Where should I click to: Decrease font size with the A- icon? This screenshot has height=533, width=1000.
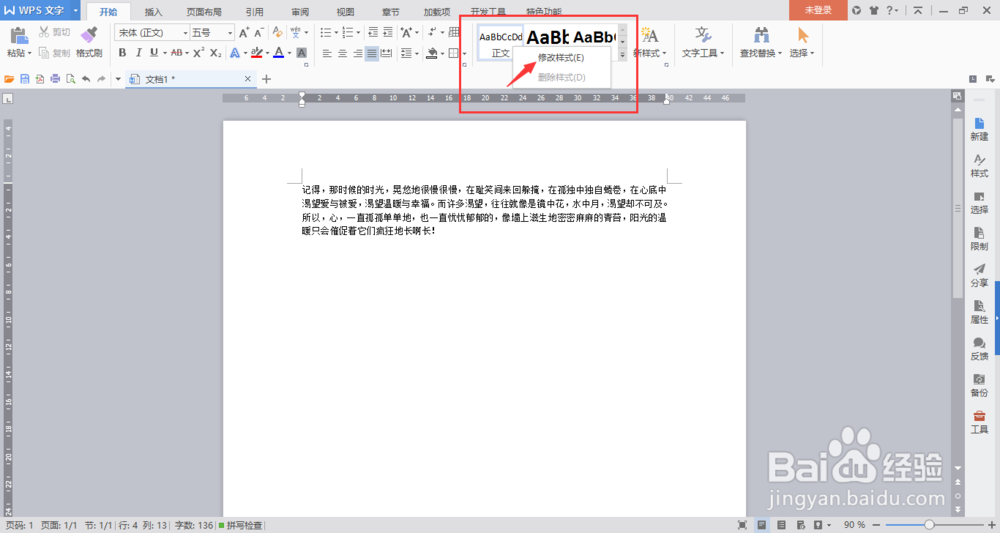click(x=259, y=33)
